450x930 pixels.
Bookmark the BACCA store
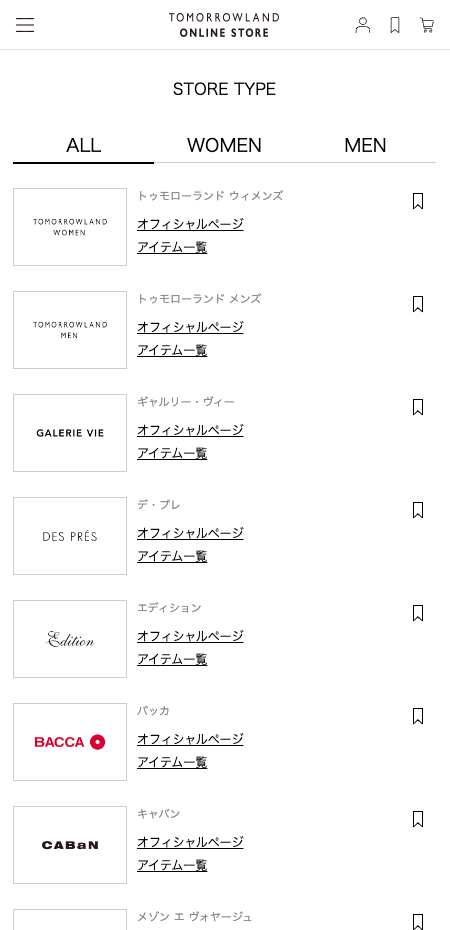pyautogui.click(x=418, y=716)
